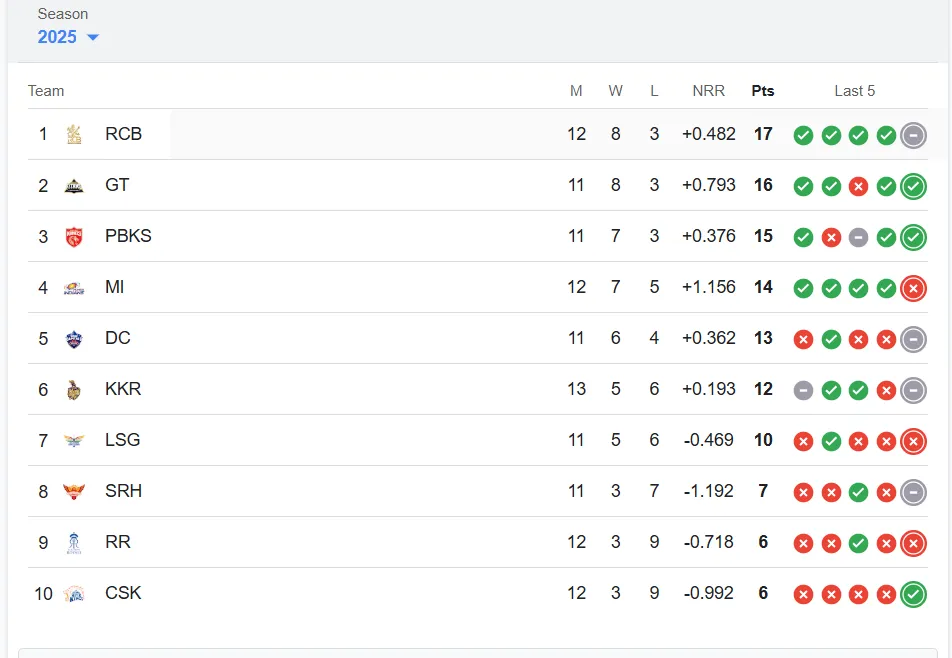Select the NRR column header
The height and width of the screenshot is (658, 952).
point(709,91)
